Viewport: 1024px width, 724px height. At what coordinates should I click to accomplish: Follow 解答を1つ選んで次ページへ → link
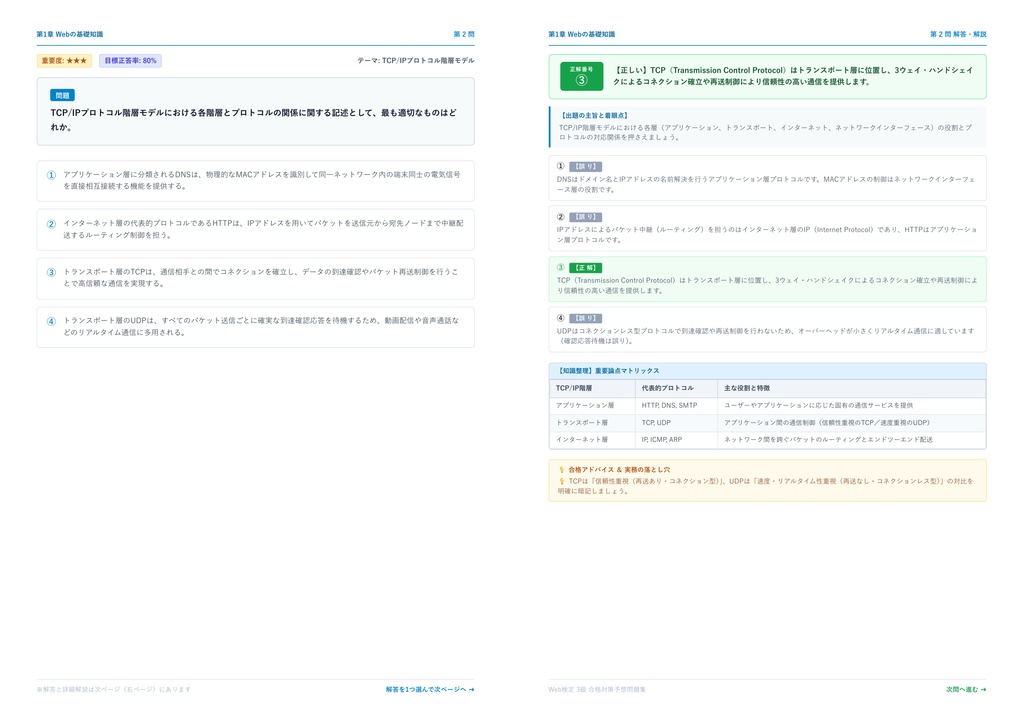coord(430,689)
